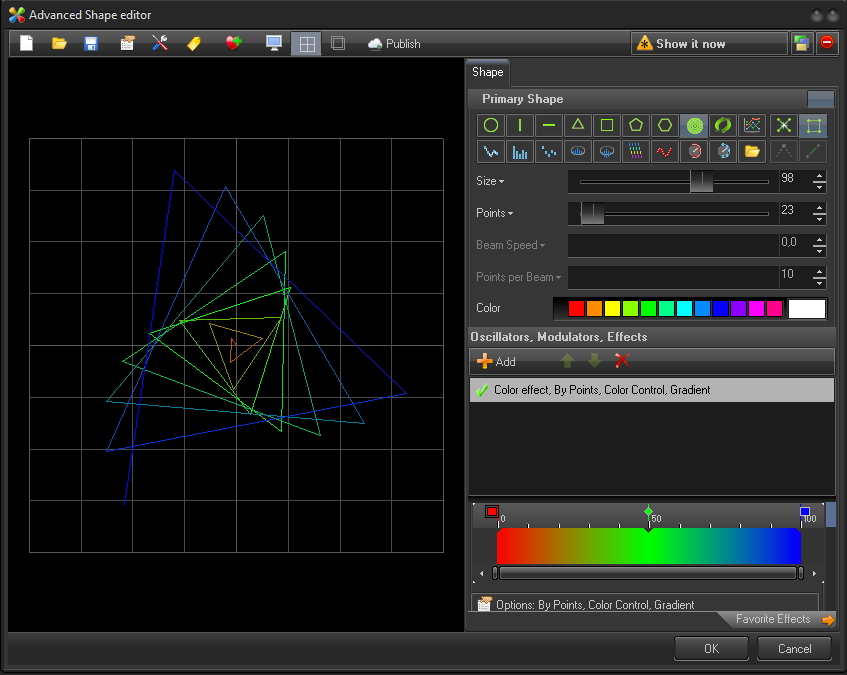This screenshot has height=675, width=847.
Task: Select the triangle primary shape
Action: pos(578,125)
